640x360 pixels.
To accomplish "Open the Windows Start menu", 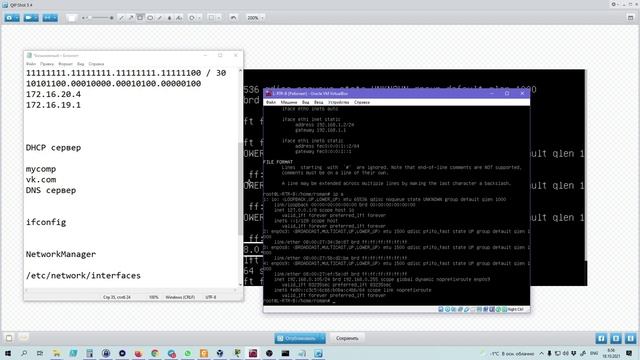I will [x=7, y=353].
